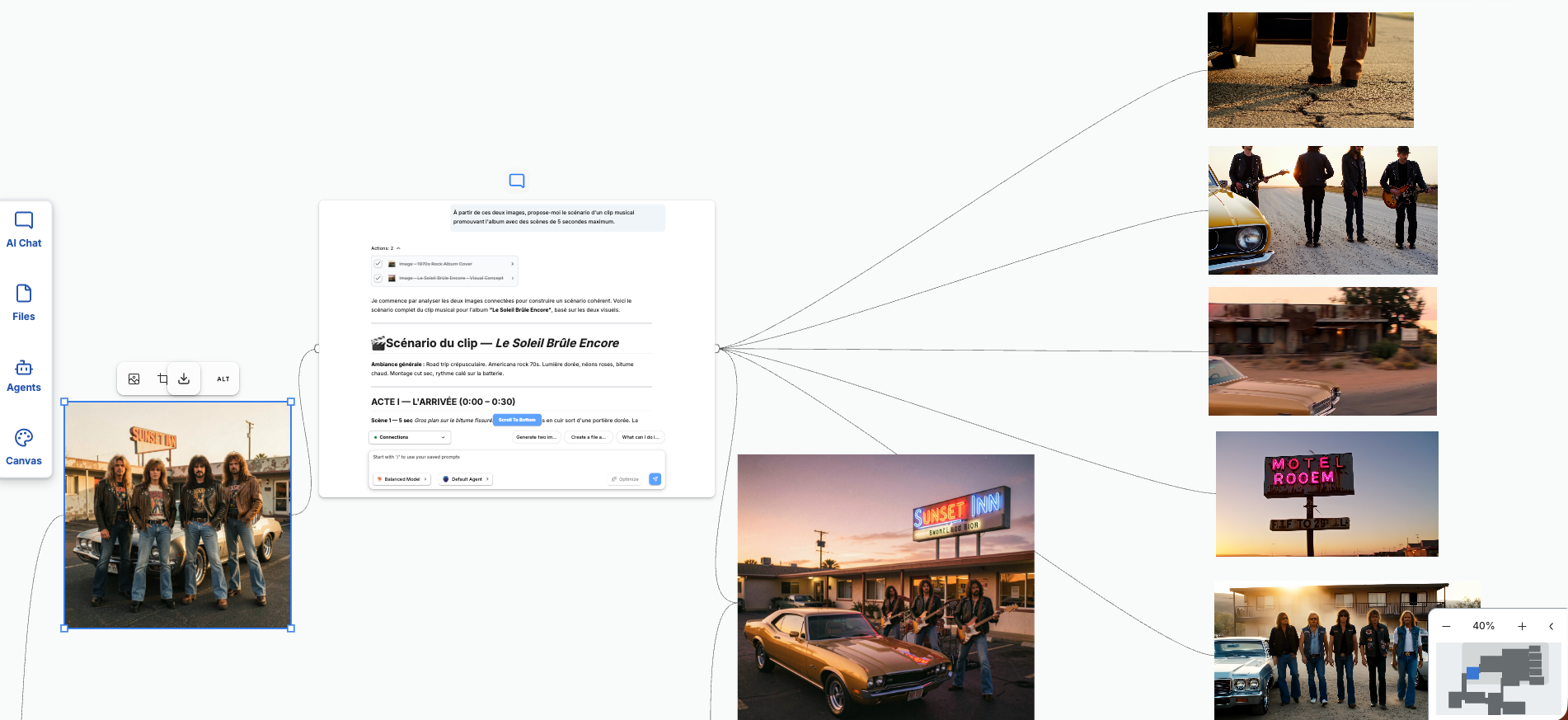1568x720 pixels.
Task: Open the Connections dropdown
Action: [409, 437]
